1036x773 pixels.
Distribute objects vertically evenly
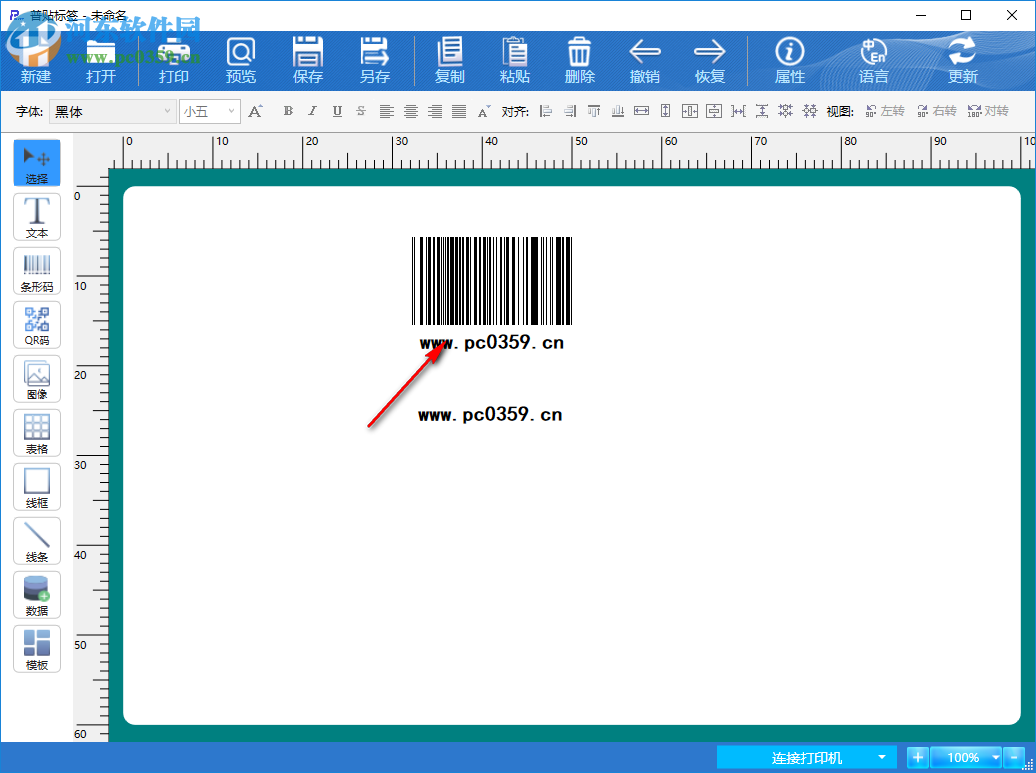(762, 111)
